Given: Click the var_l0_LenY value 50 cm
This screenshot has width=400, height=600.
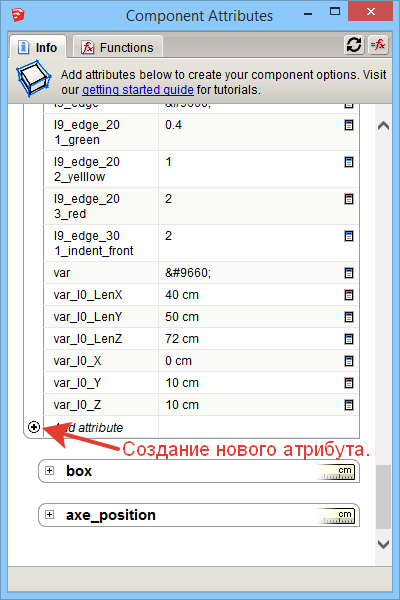Looking at the screenshot, I should click(182, 317).
